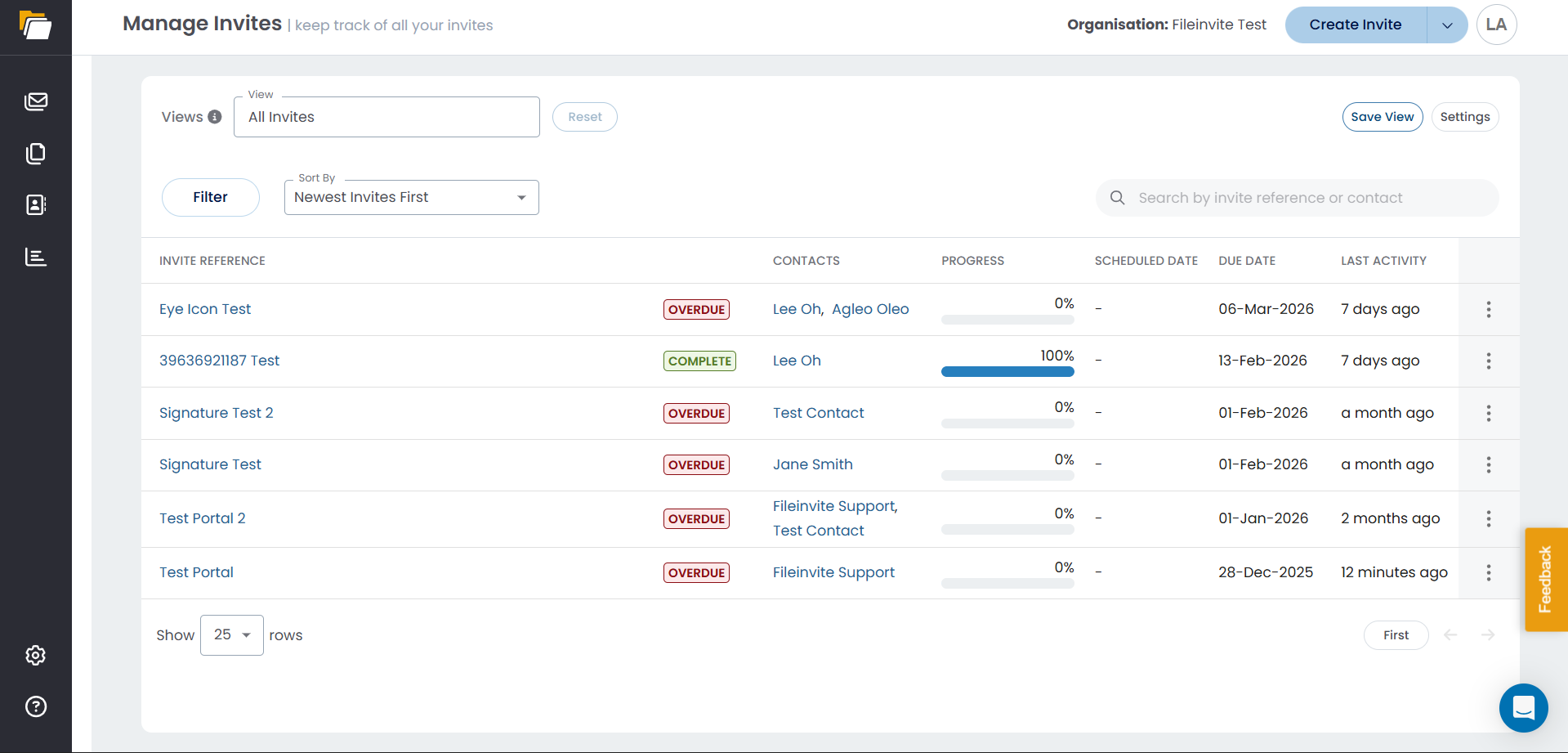Screen dimensions: 1568x753
Task: Open the templates sidebar icon
Action: (36, 154)
